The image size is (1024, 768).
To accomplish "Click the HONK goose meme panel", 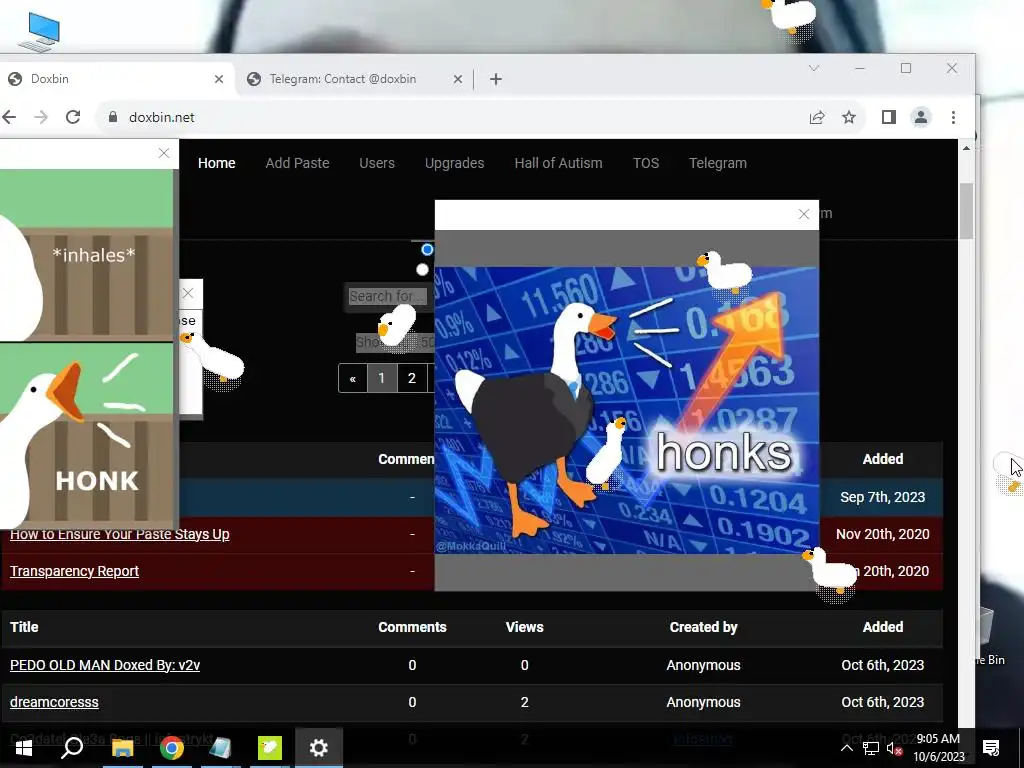I will [88, 435].
